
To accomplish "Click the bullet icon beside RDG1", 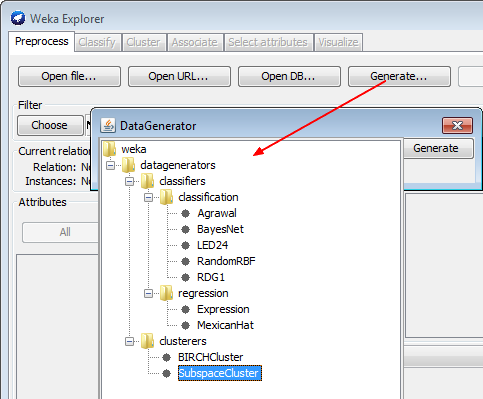I will 186,277.
